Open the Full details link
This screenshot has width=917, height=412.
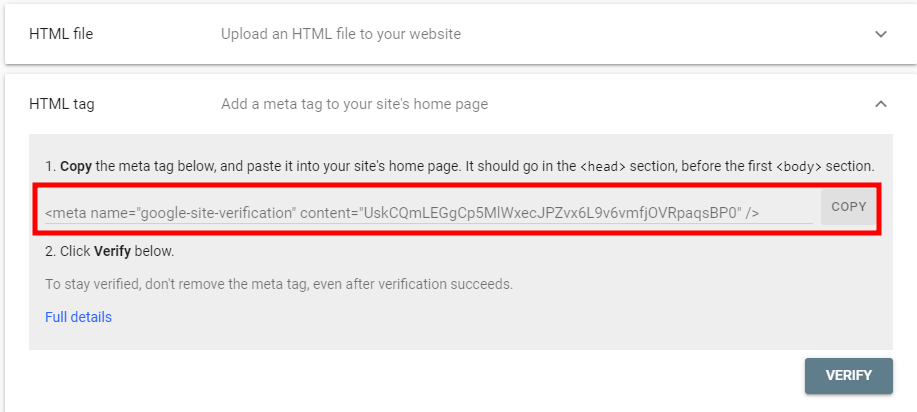[x=78, y=317]
